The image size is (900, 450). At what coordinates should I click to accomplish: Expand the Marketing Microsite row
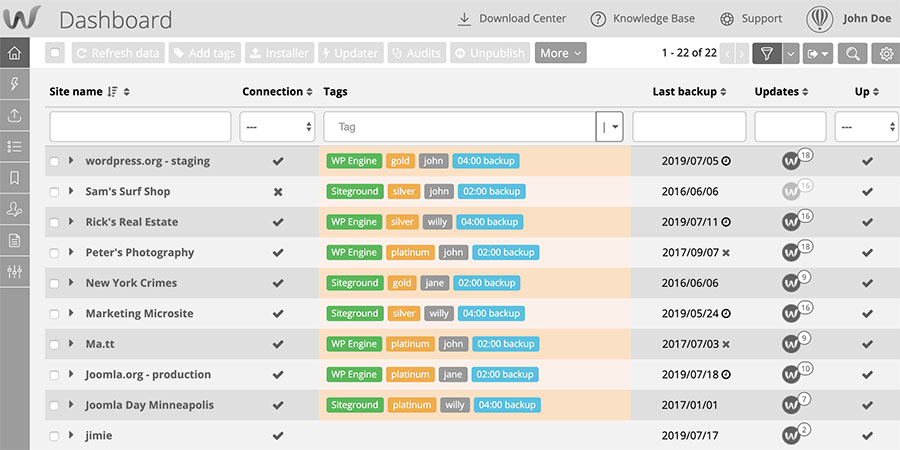(71, 313)
